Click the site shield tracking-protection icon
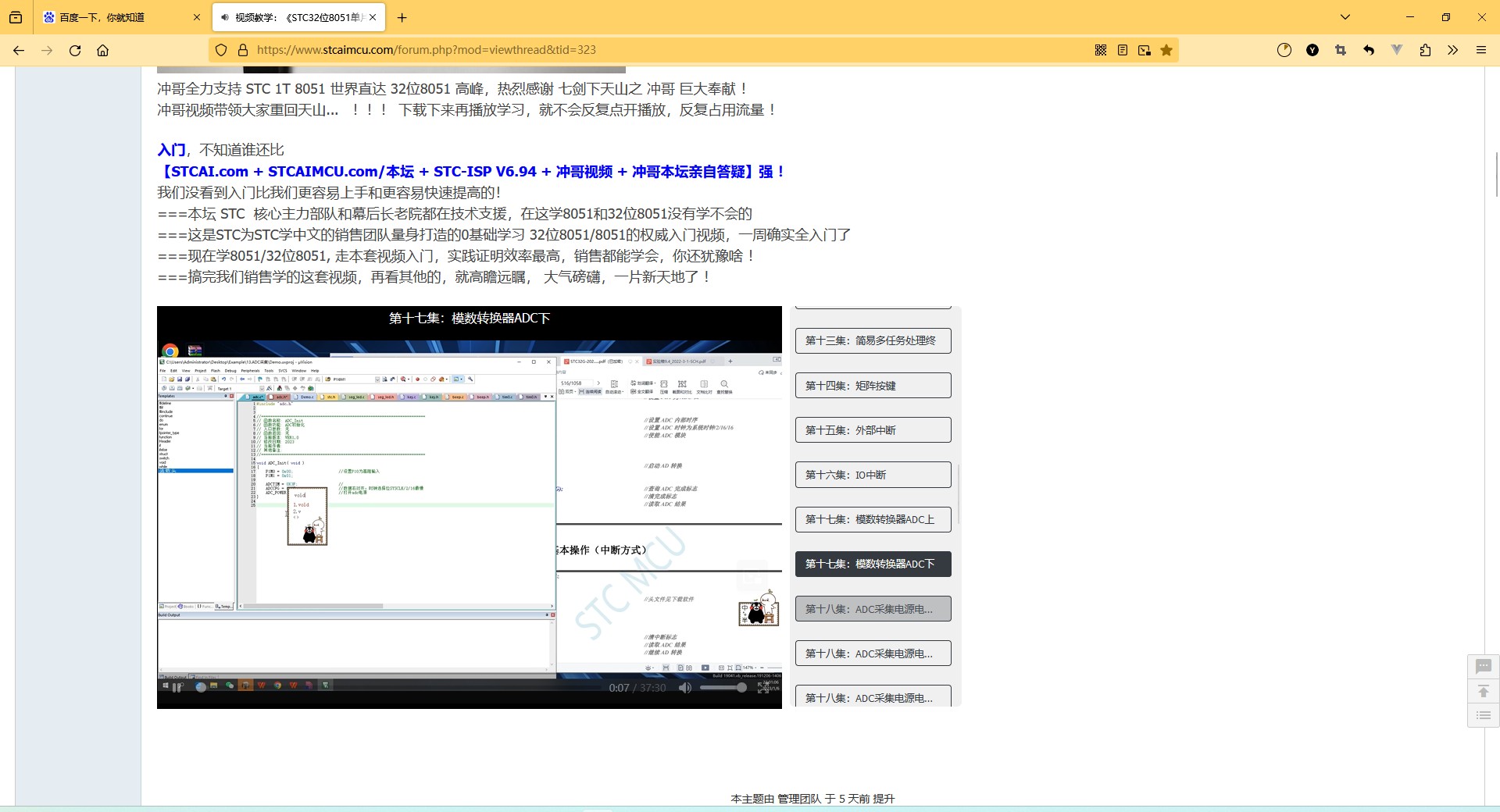This screenshot has width=1500, height=812. click(x=221, y=50)
